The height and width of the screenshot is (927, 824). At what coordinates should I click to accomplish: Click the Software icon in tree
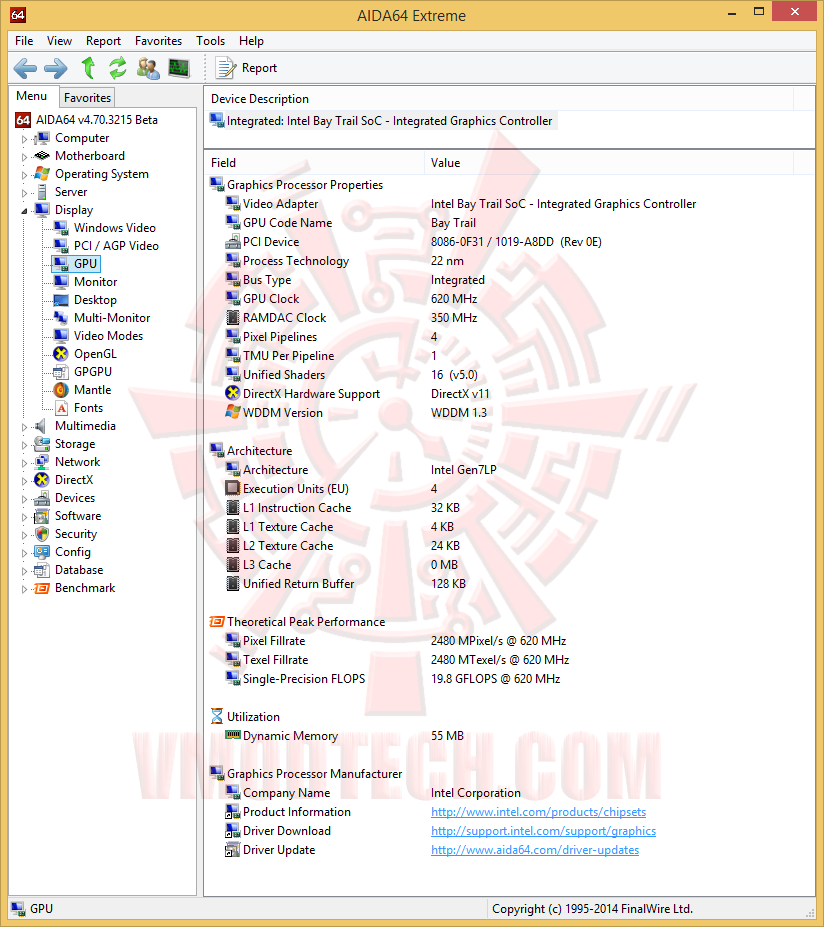[x=41, y=516]
